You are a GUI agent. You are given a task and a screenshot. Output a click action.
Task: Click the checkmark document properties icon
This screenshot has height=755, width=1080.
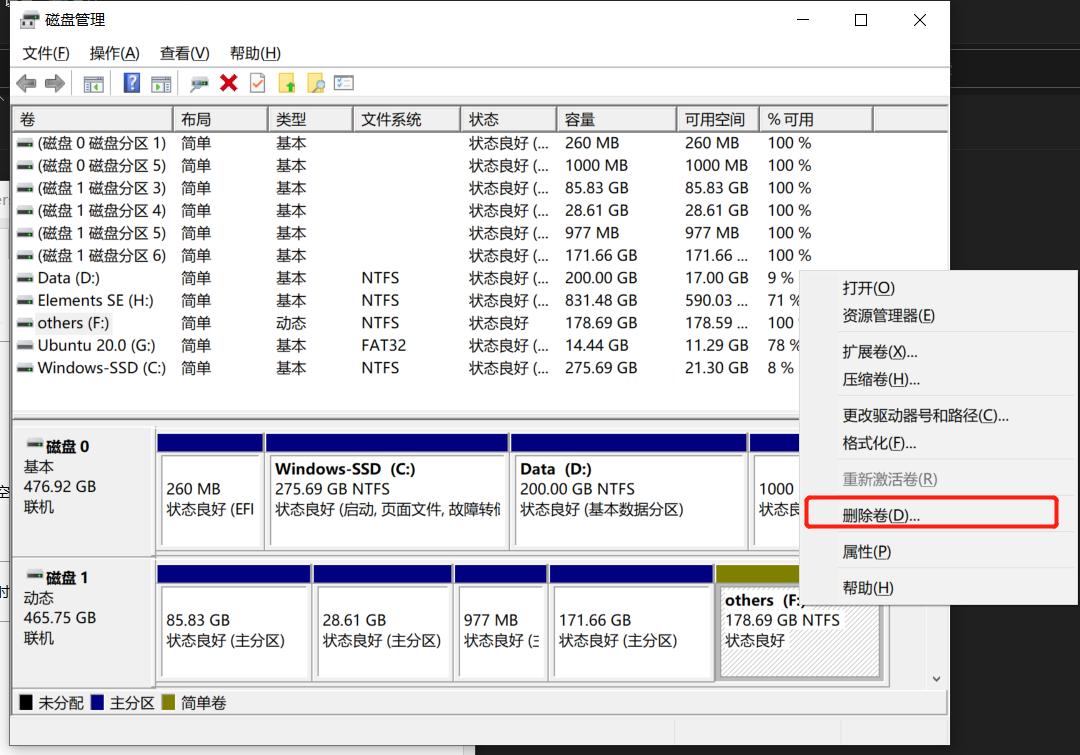tap(258, 83)
